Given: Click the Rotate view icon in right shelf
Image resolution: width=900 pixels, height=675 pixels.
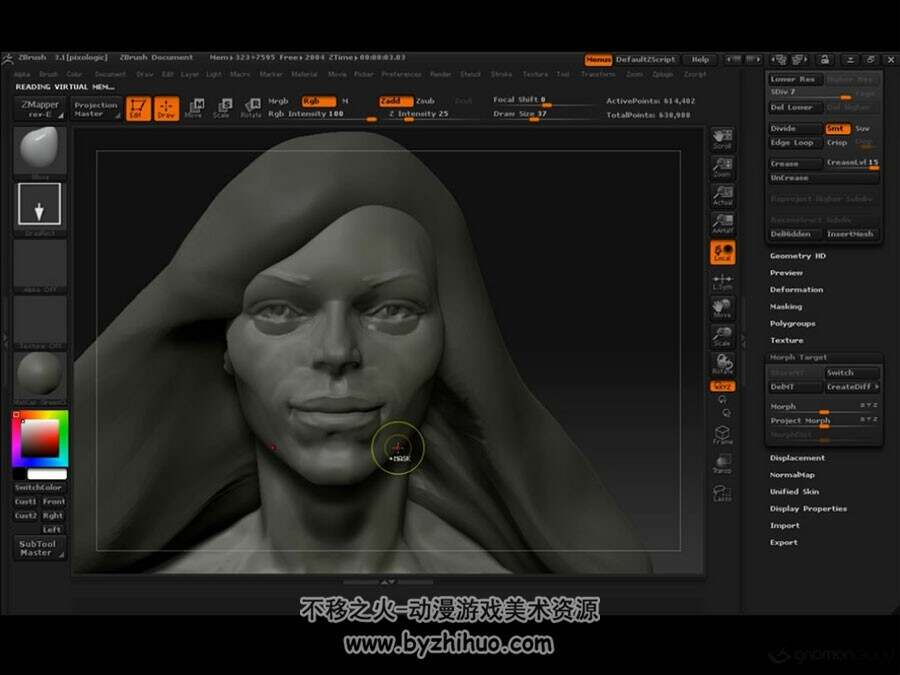Looking at the screenshot, I should pos(722,364).
